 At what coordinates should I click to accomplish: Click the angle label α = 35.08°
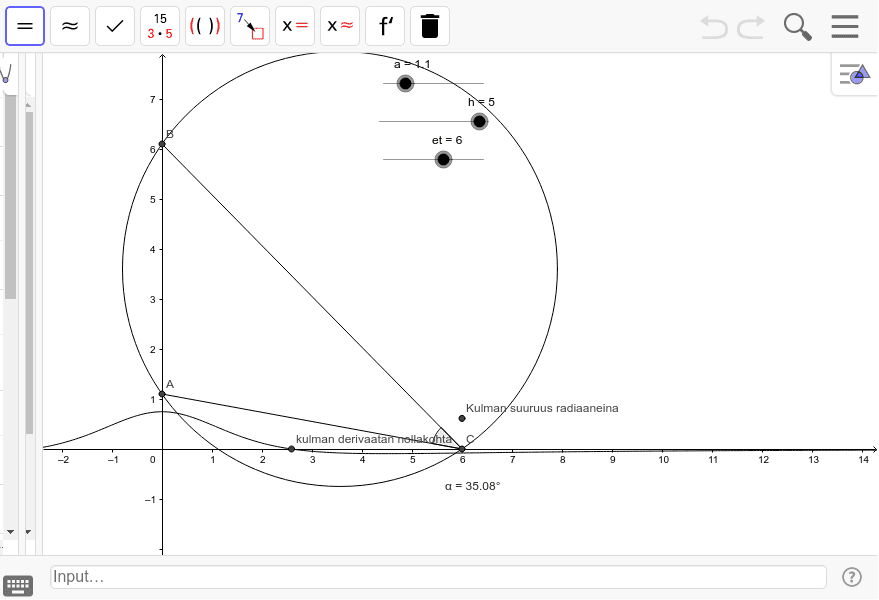pos(473,486)
